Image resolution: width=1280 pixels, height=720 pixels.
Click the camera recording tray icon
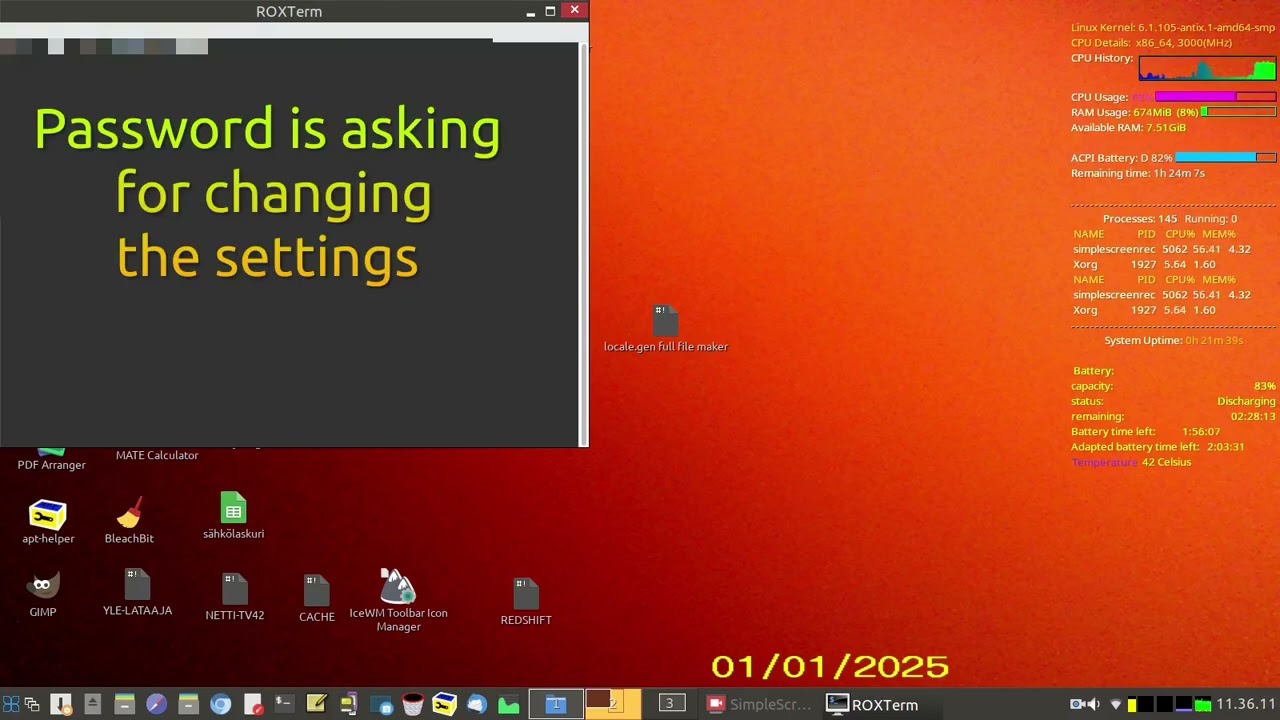[1077, 704]
